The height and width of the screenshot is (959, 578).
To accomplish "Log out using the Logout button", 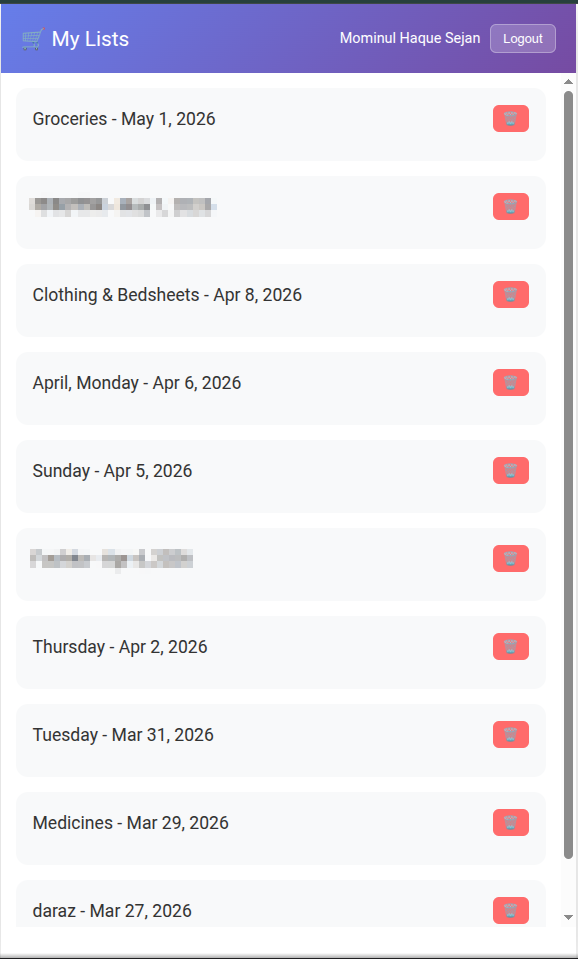I will click(523, 39).
